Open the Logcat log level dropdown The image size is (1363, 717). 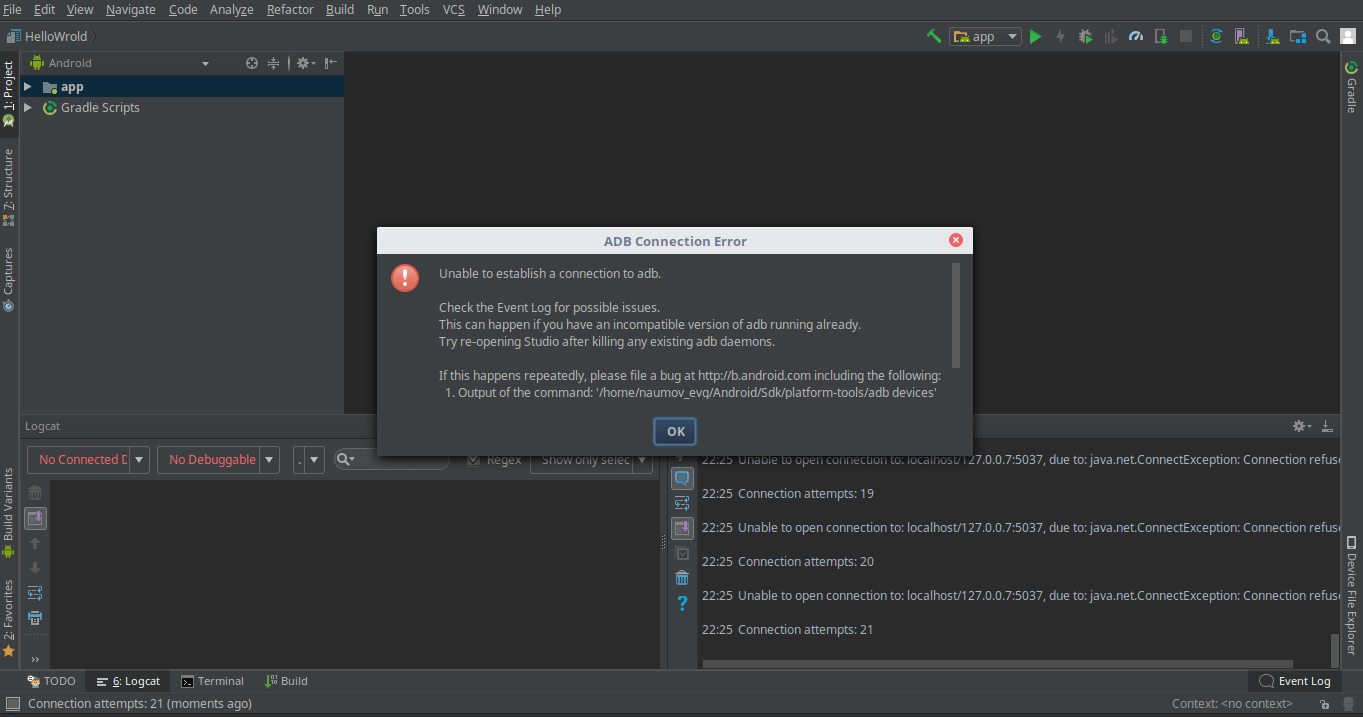click(309, 460)
